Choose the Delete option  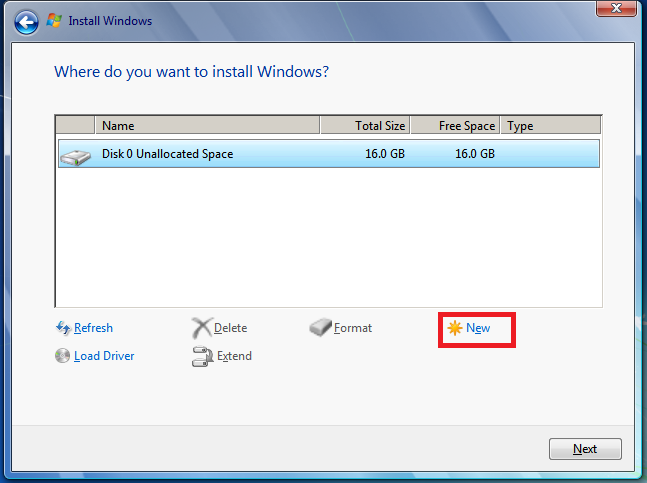pyautogui.click(x=230, y=328)
